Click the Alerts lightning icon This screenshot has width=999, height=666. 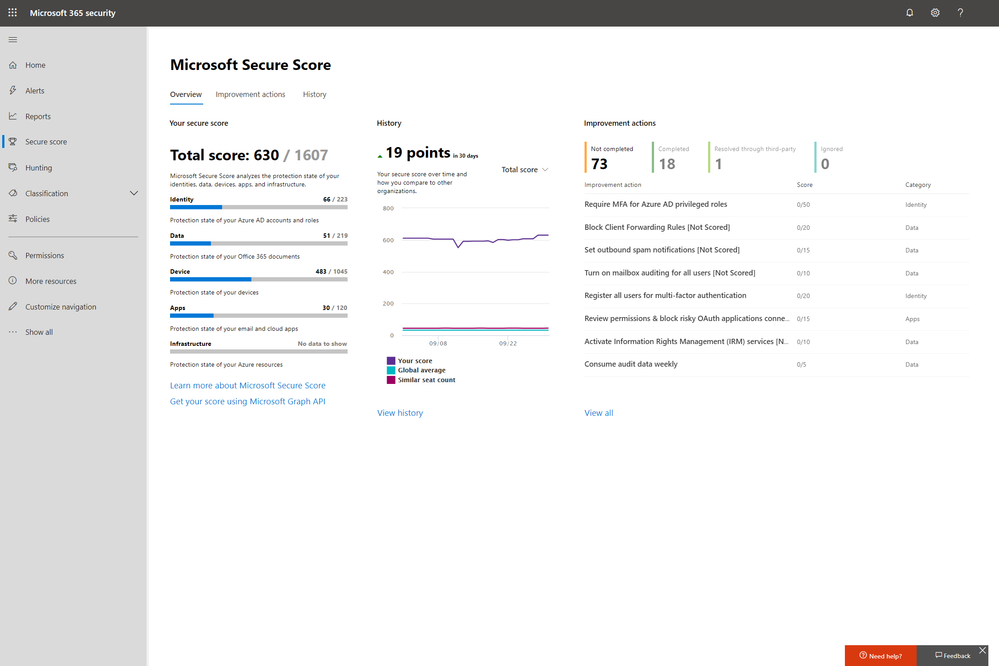tap(13, 90)
